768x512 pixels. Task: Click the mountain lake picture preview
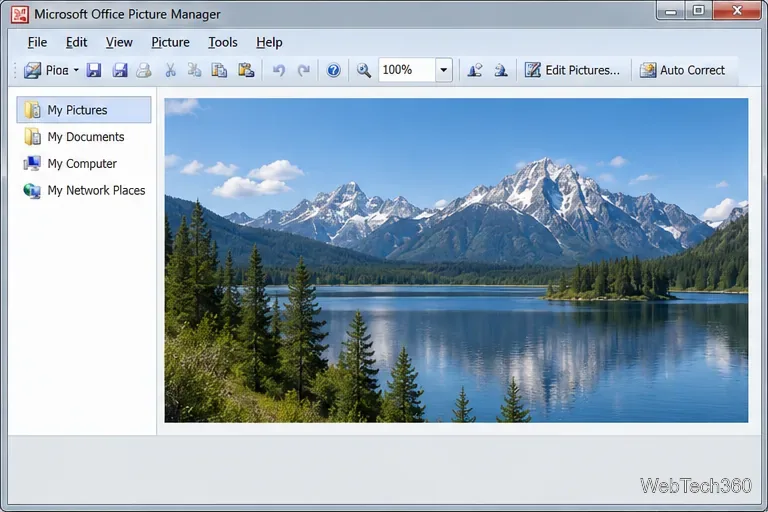(x=456, y=260)
